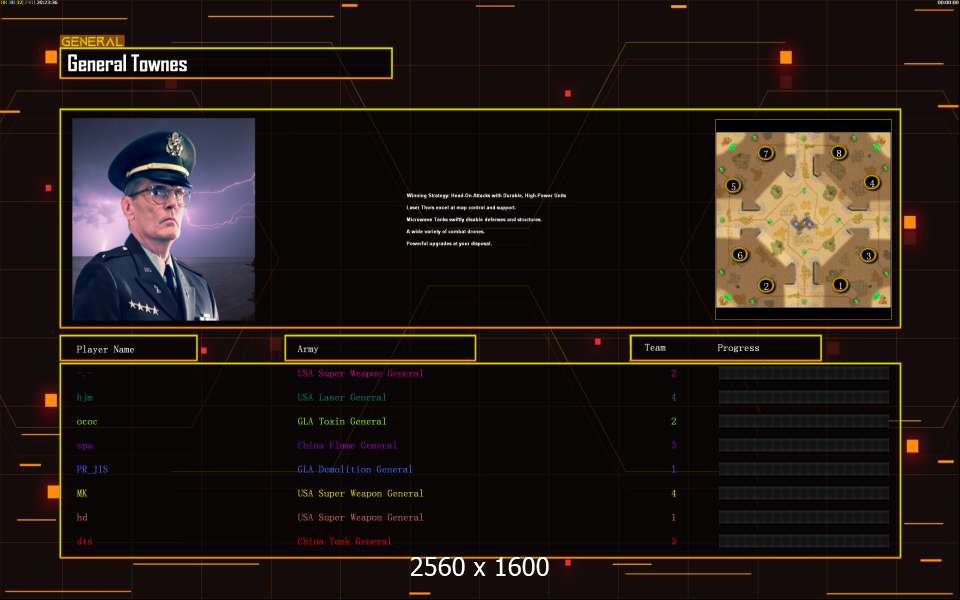Click team number 4 in MK's row

[673, 493]
